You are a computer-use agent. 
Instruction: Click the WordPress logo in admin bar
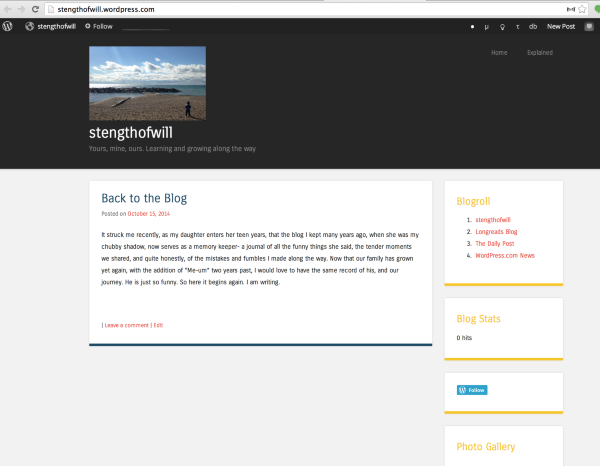click(x=8, y=26)
